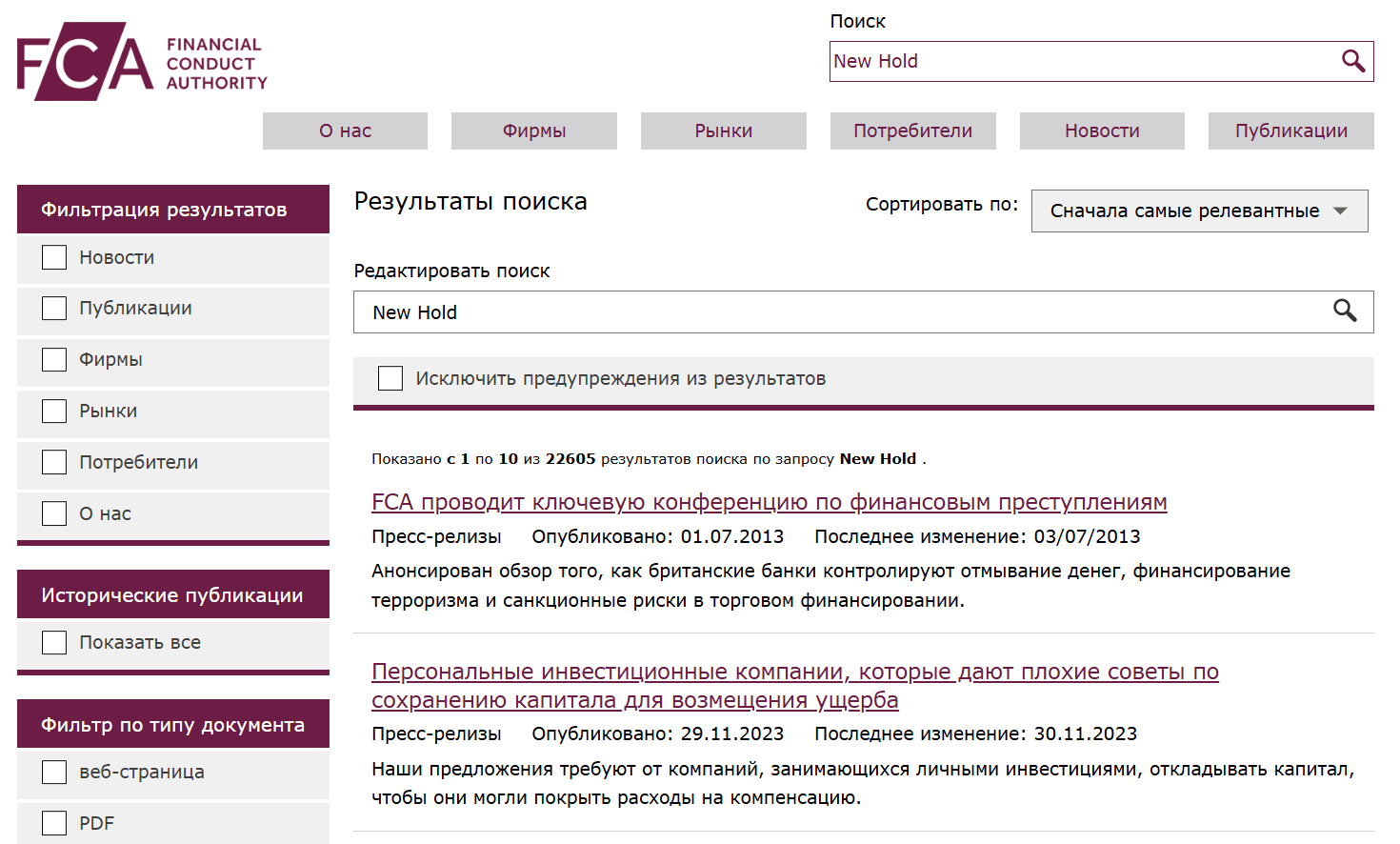Check the 'Публикации' filter
Image resolution: width=1400 pixels, height=844 pixels.
tap(53, 308)
